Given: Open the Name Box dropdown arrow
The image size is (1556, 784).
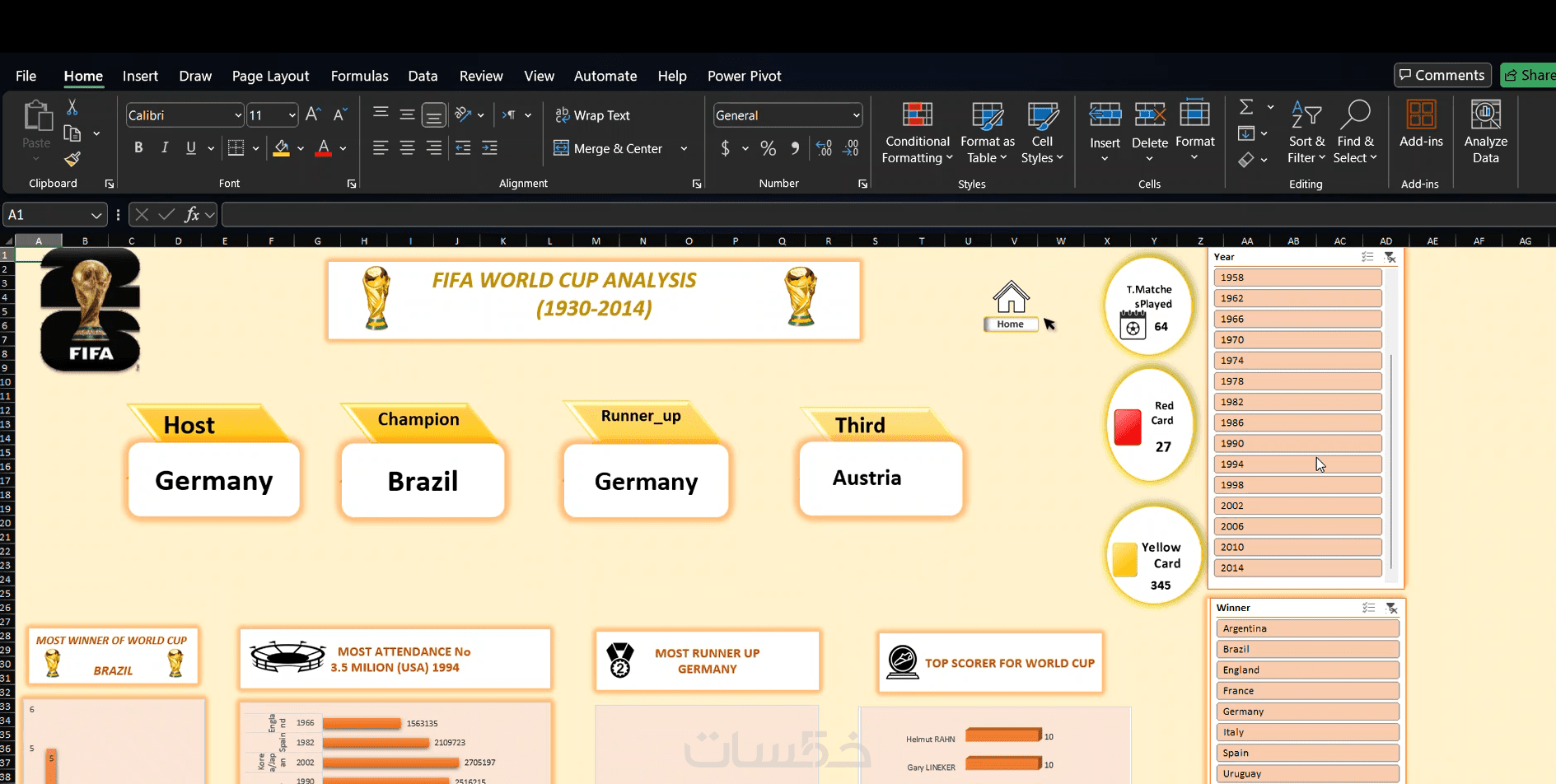Looking at the screenshot, I should [96, 215].
